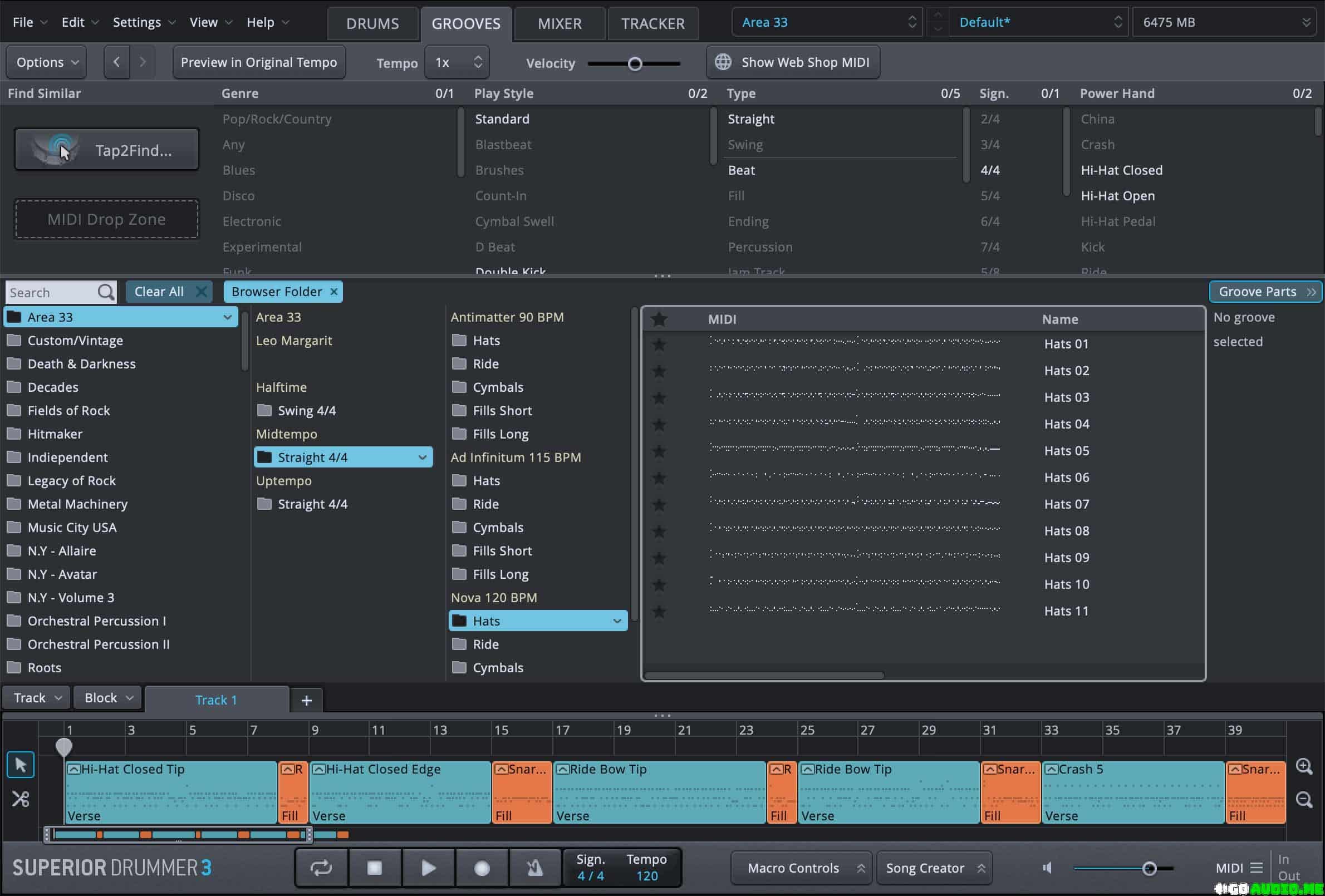Click the favorites star column header

(659, 319)
